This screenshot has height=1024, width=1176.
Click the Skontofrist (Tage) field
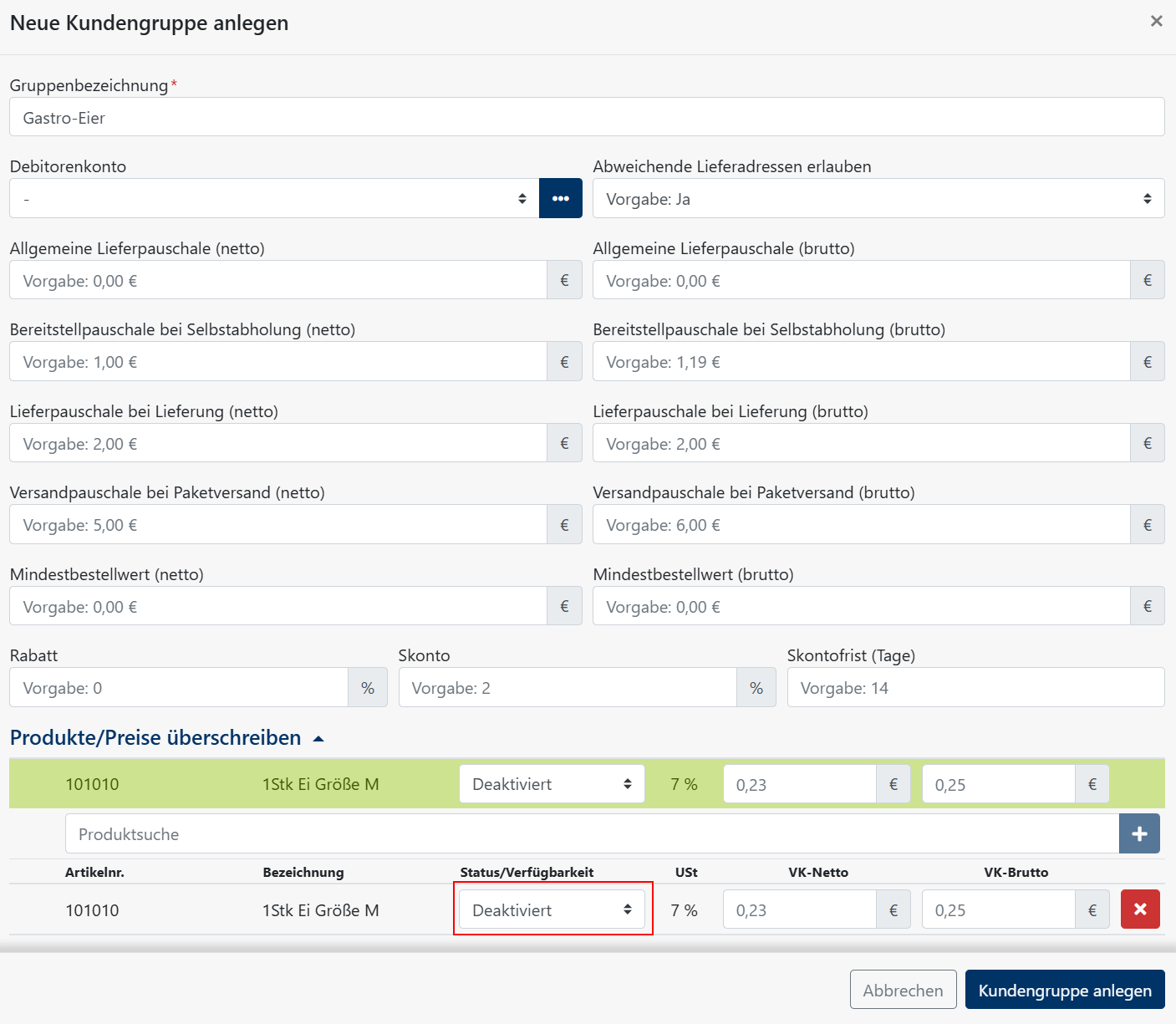[x=975, y=687]
